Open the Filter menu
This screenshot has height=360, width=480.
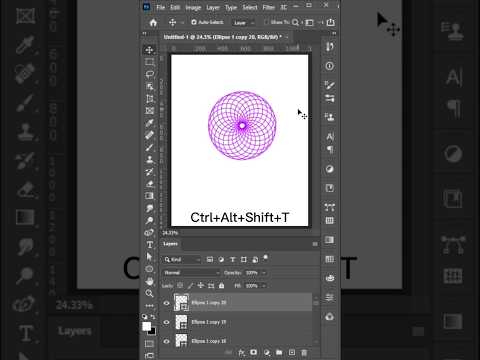268,7
